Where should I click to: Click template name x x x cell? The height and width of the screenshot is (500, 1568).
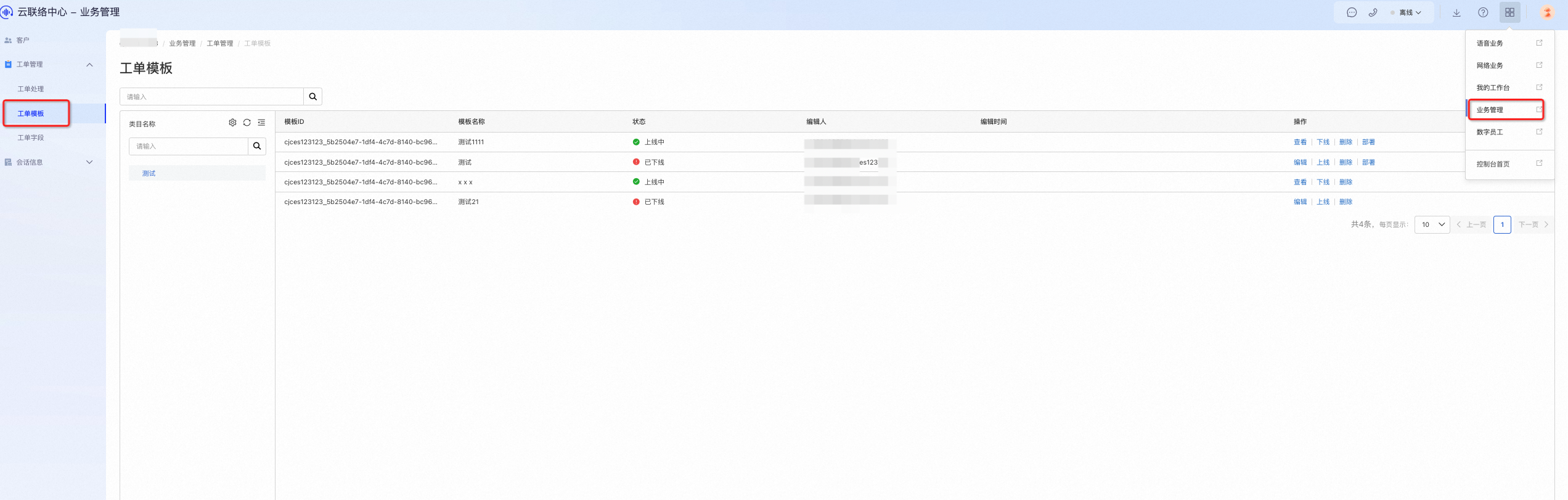pyautogui.click(x=465, y=182)
